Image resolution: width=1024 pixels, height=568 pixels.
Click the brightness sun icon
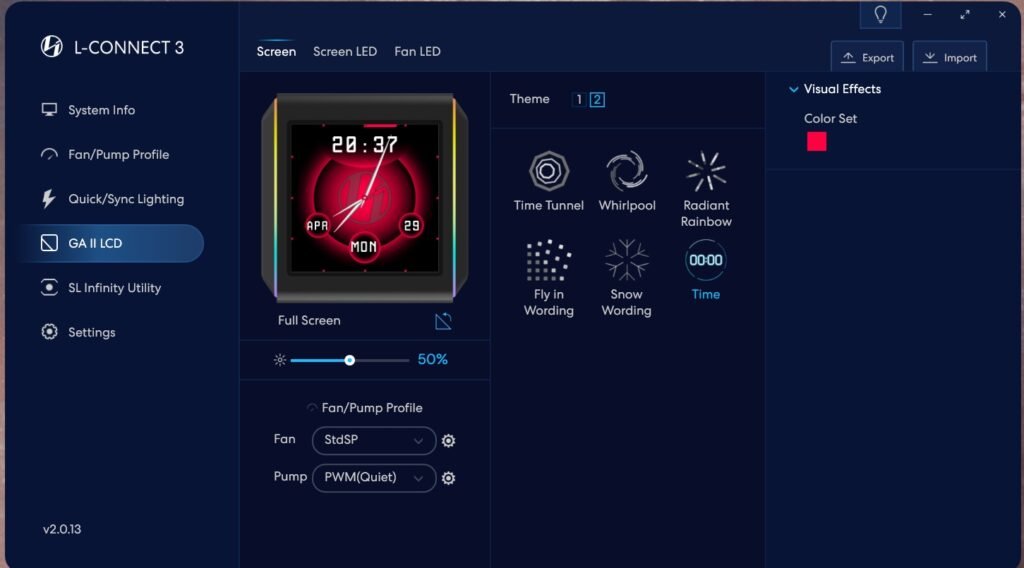point(280,360)
